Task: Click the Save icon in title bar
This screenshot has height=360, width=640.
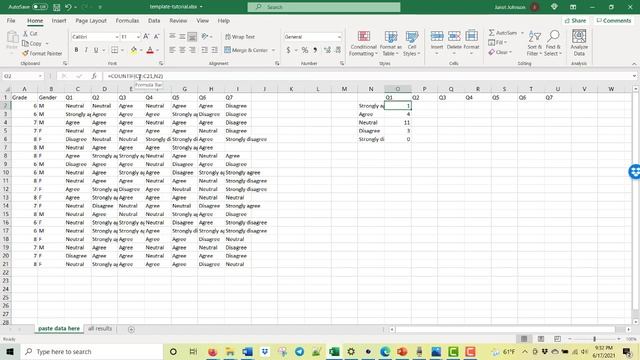Action: [57, 7]
